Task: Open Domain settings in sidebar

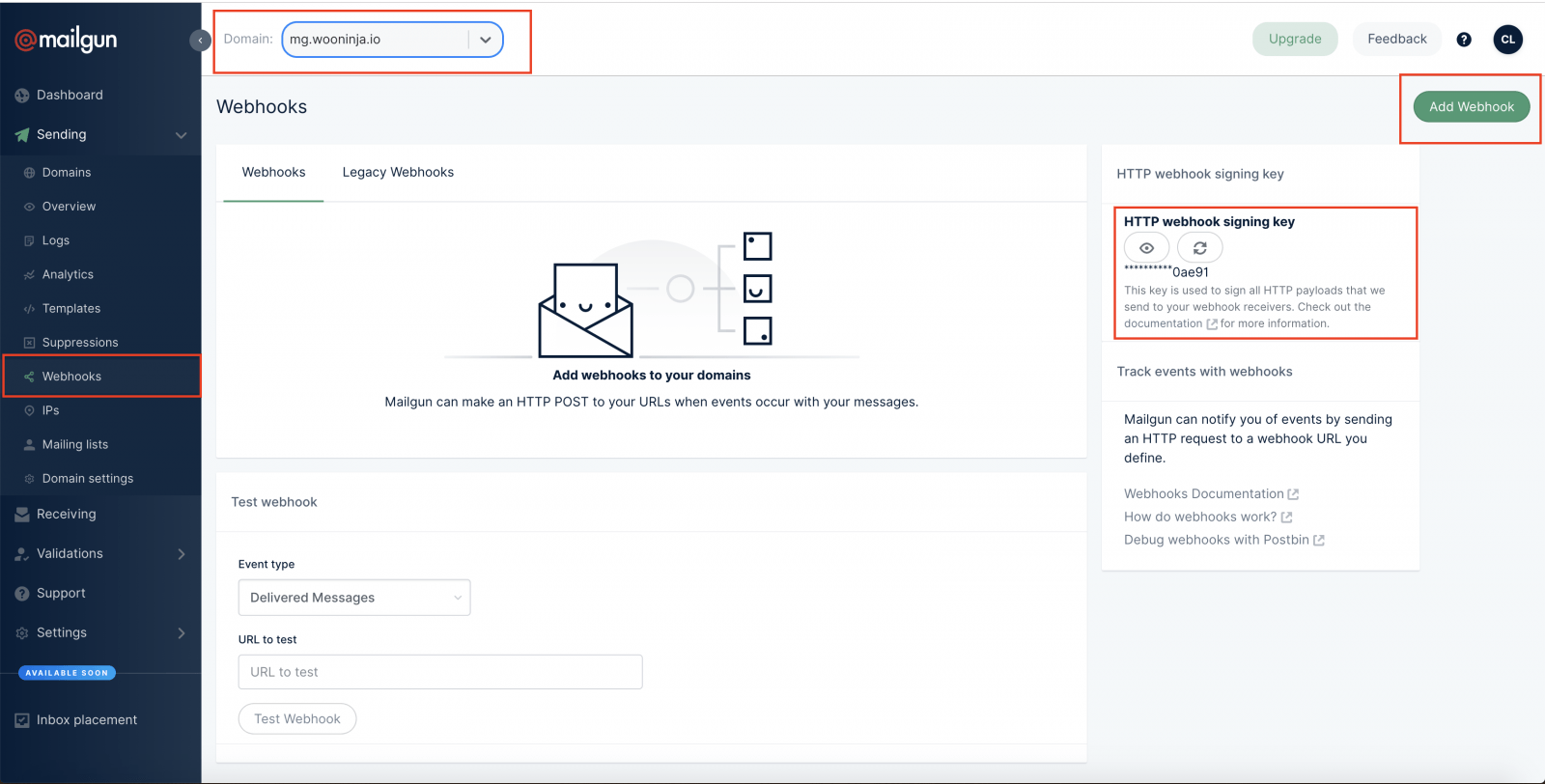Action: point(88,478)
